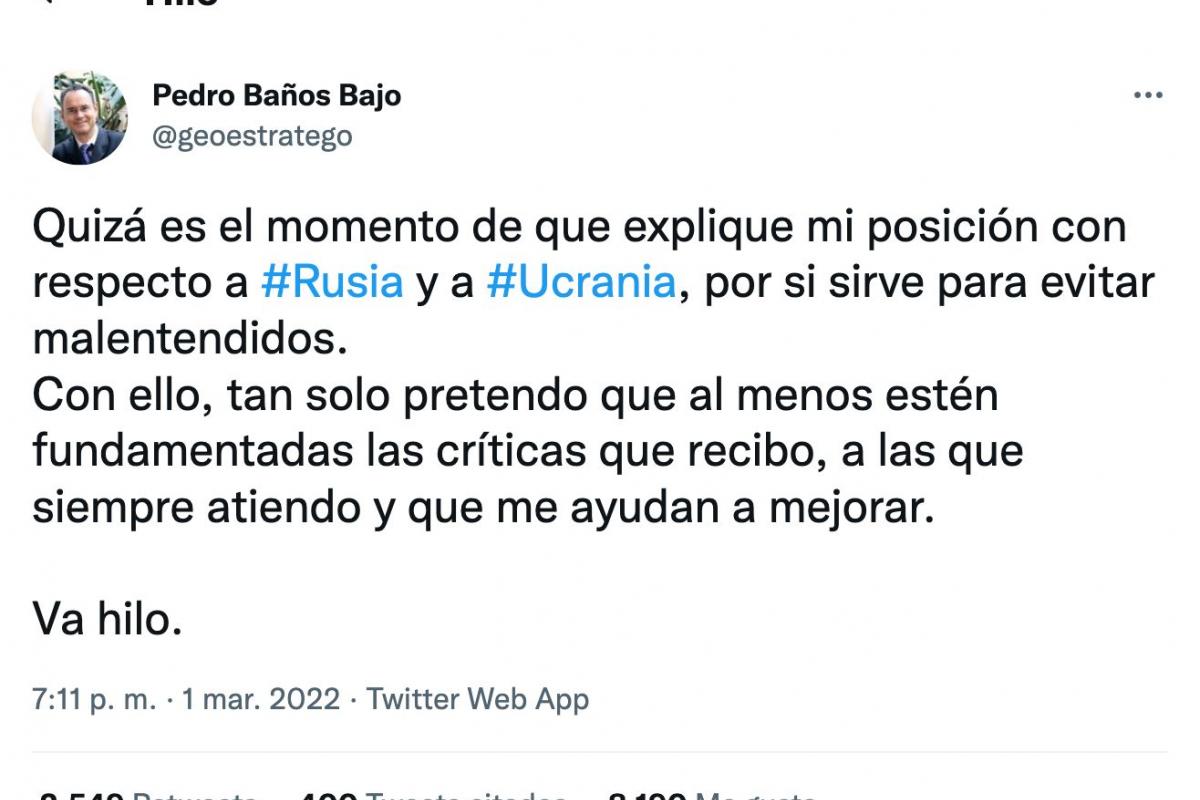Viewport: 1200px width, 800px height.
Task: Follow the #Ucrania hashtag link
Action: pyautogui.click(x=581, y=283)
